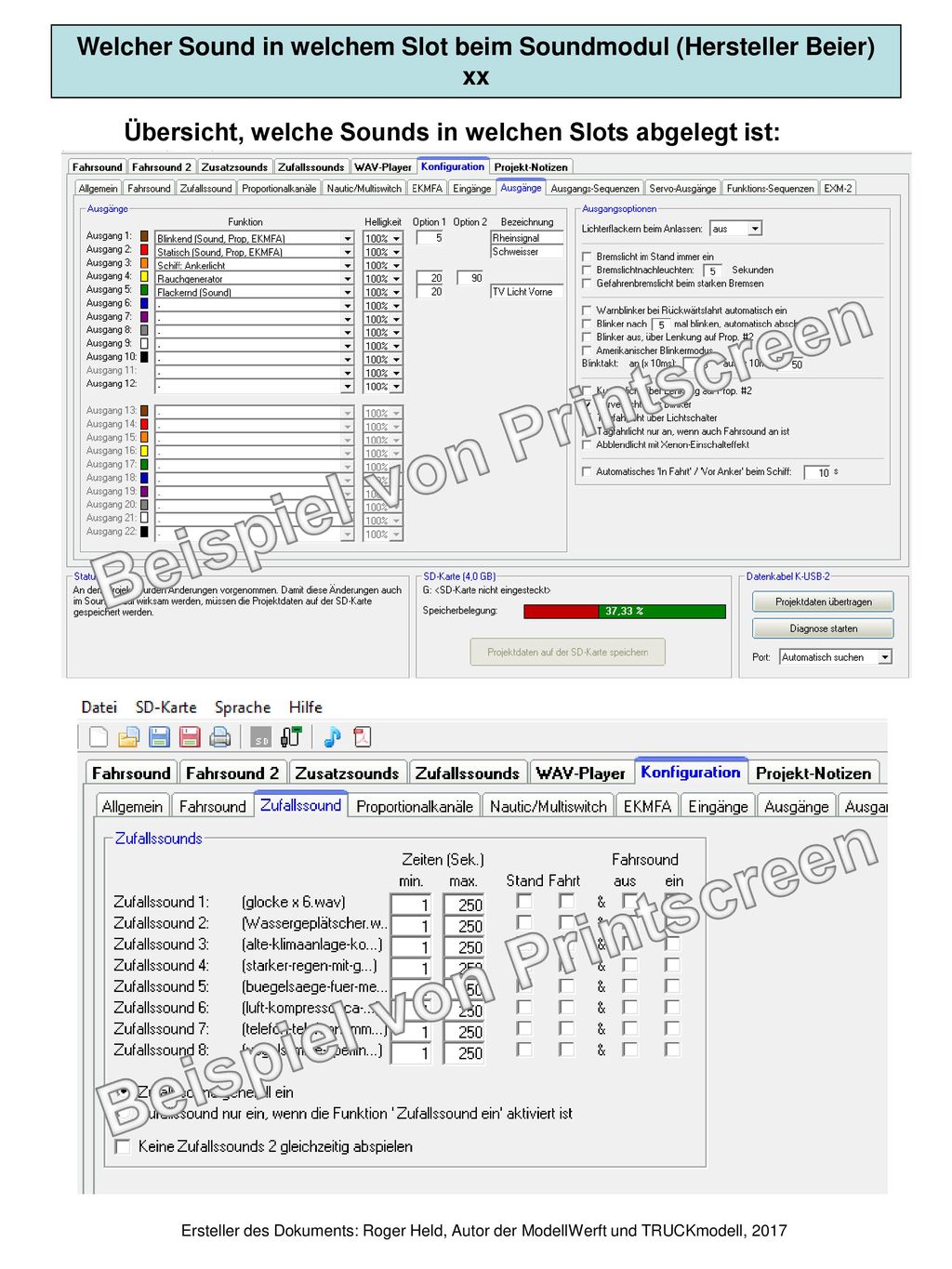
Task: Click Bremslichtnachleuchten seconds field
Action: click(713, 271)
